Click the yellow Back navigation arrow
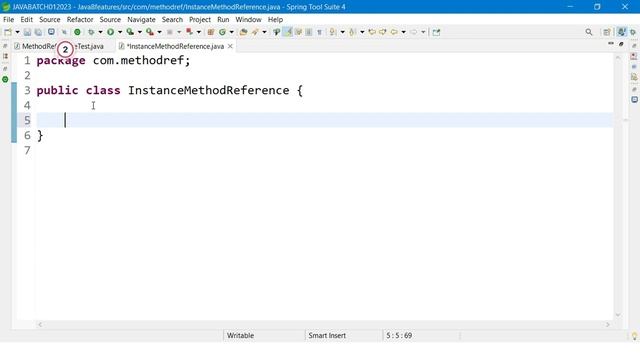640x360 pixels. [x=394, y=32]
